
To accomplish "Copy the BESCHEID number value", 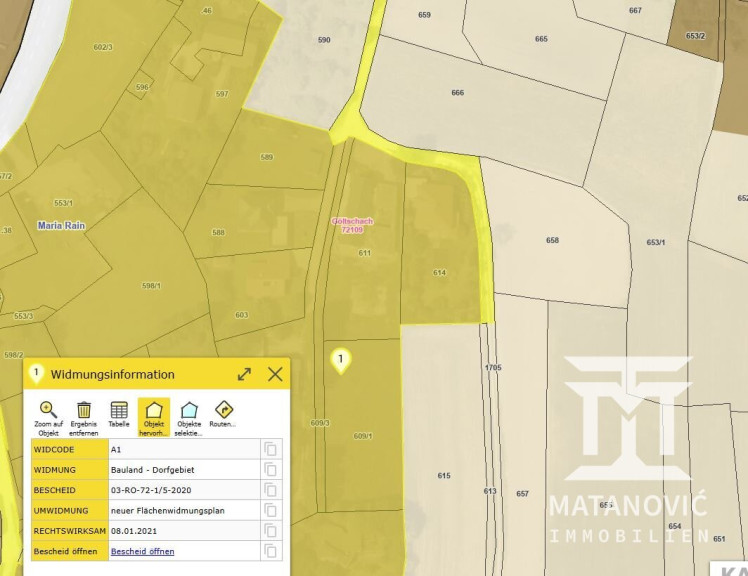I will point(270,490).
